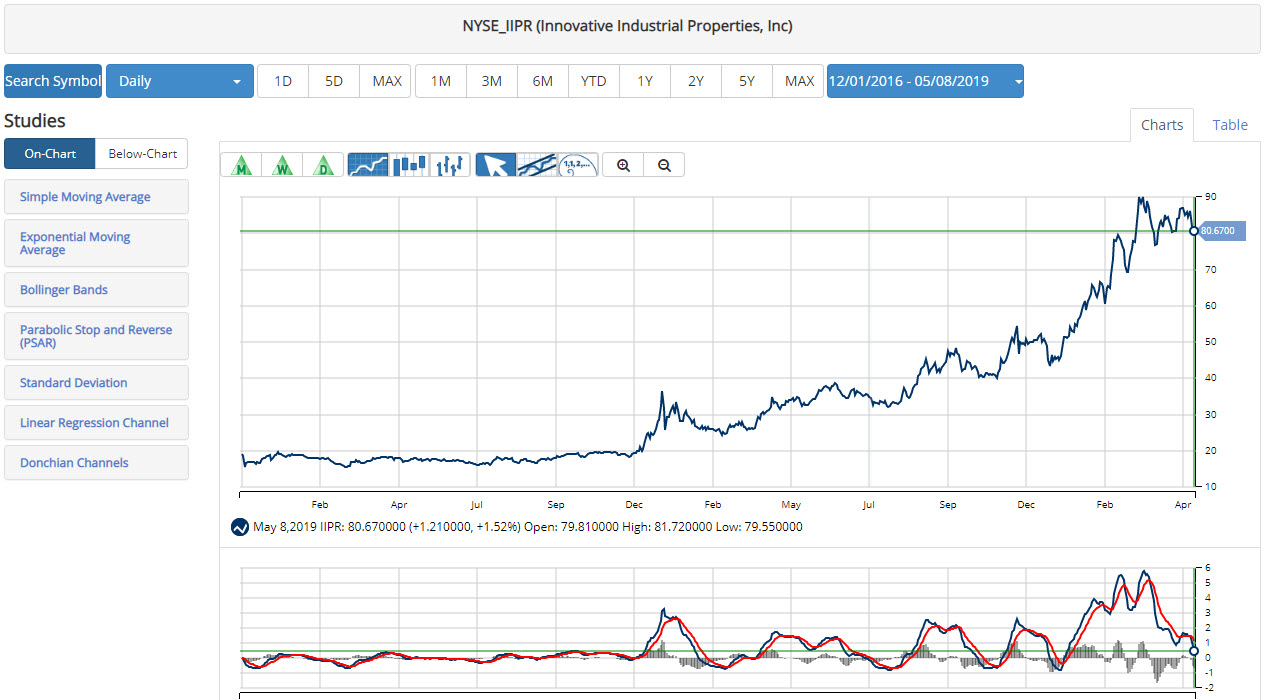Click the May 8, 2019 IIPR quote line
The image size is (1264, 700).
pyautogui.click(x=528, y=527)
